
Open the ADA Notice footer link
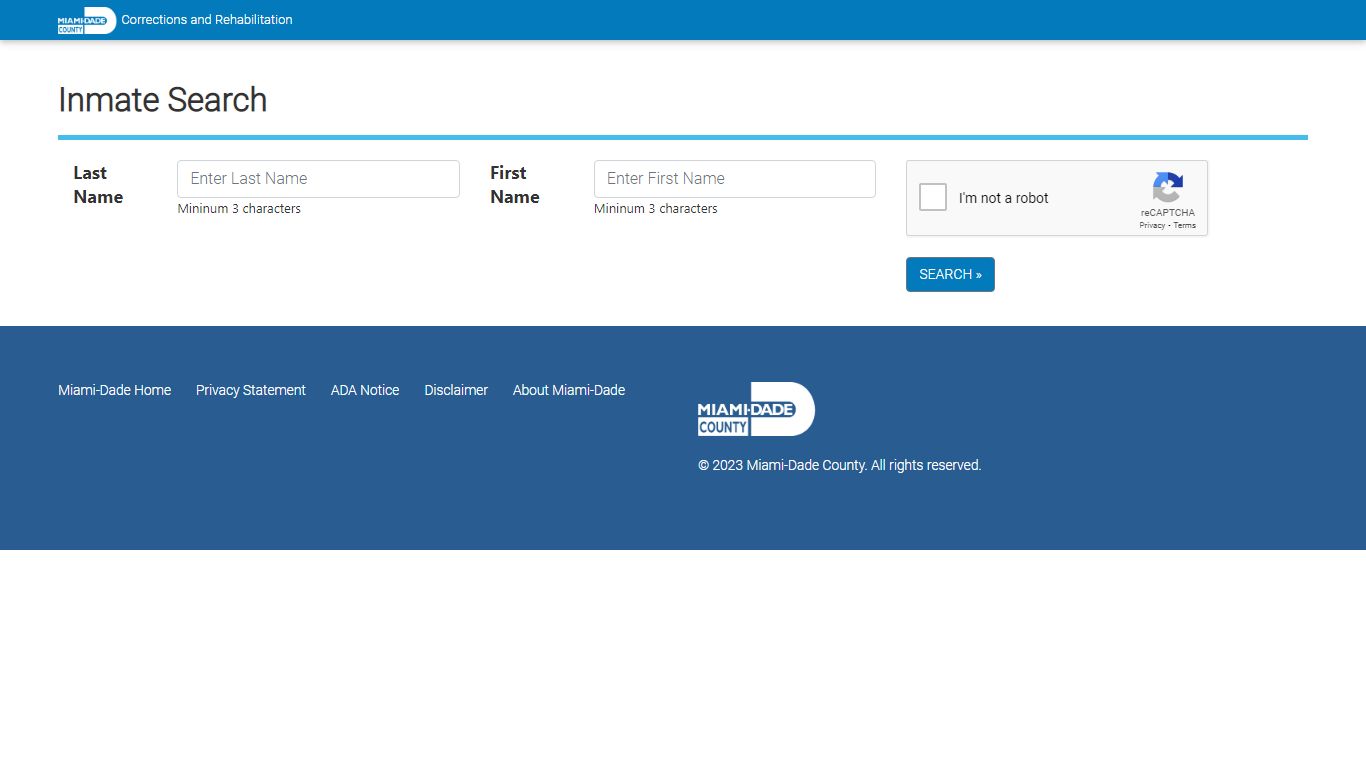[365, 390]
